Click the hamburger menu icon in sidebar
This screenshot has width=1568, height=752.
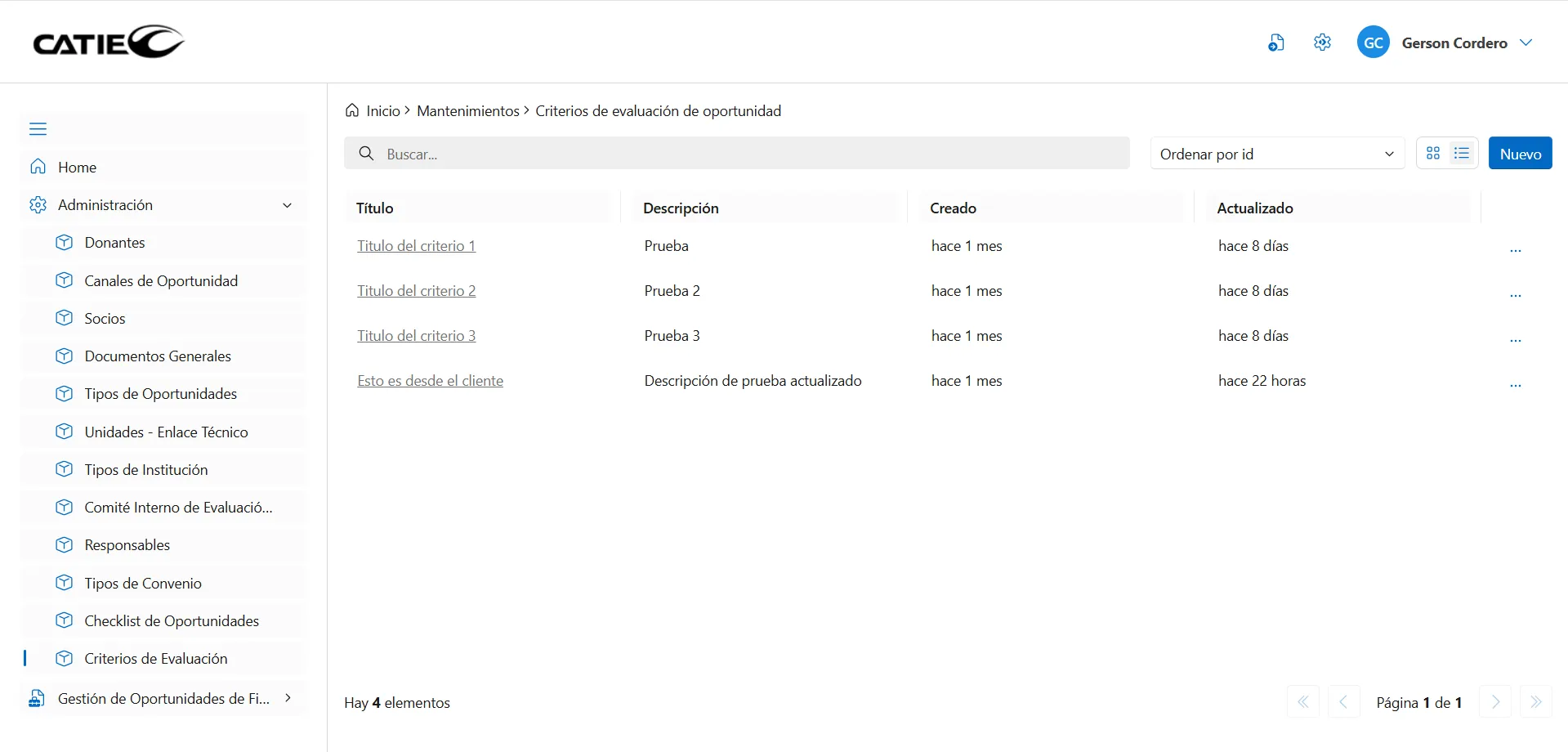[38, 129]
